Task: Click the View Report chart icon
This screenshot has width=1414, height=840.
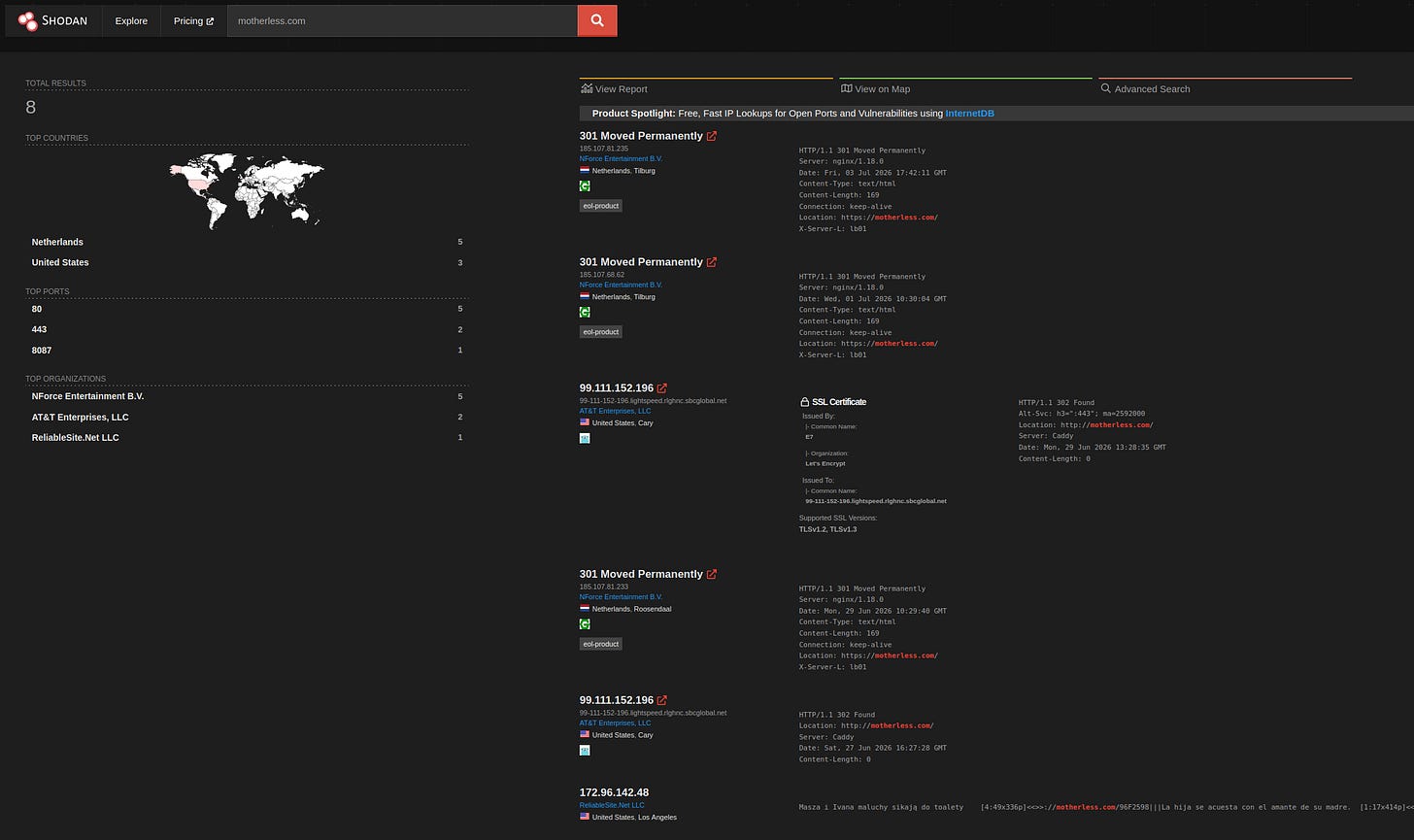Action: pos(587,88)
